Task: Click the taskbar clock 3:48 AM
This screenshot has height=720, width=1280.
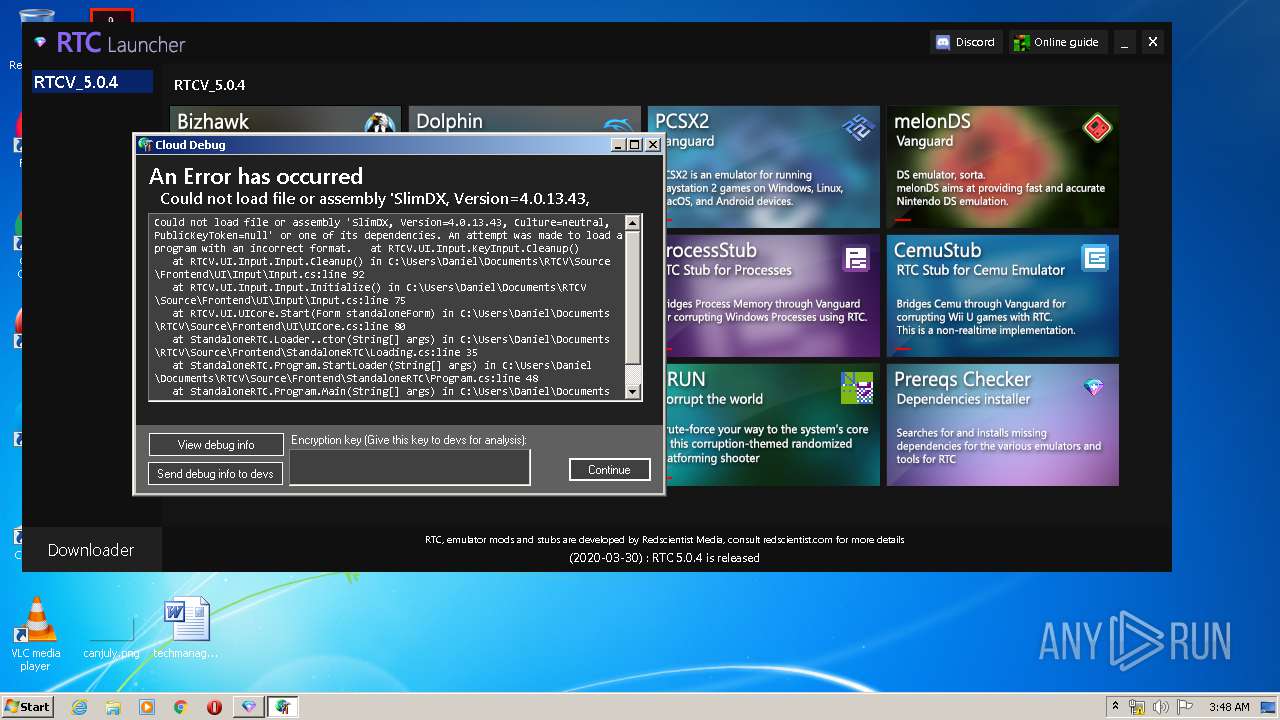Action: point(1228,707)
